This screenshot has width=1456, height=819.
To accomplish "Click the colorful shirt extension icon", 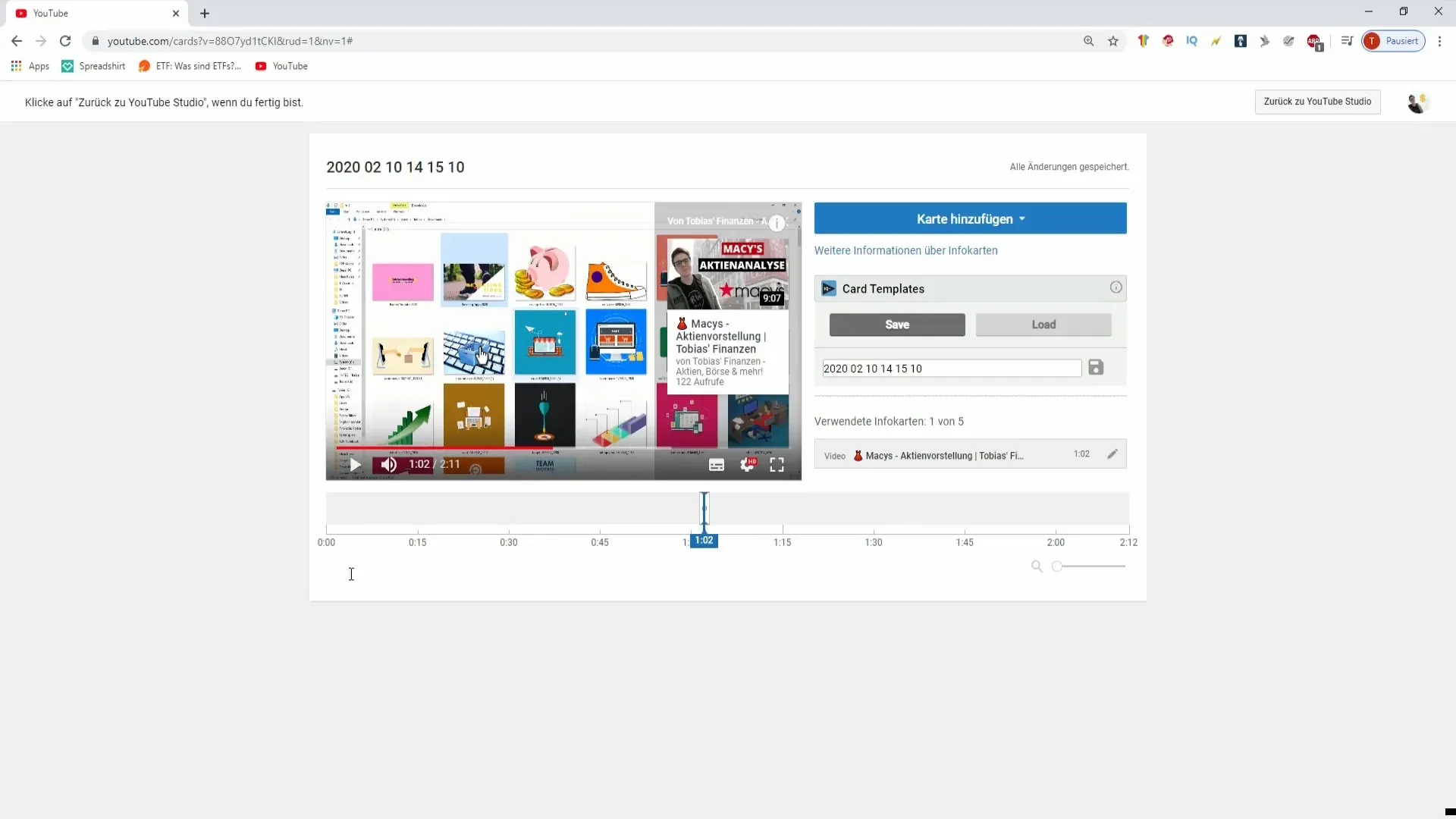I will 1144,41.
